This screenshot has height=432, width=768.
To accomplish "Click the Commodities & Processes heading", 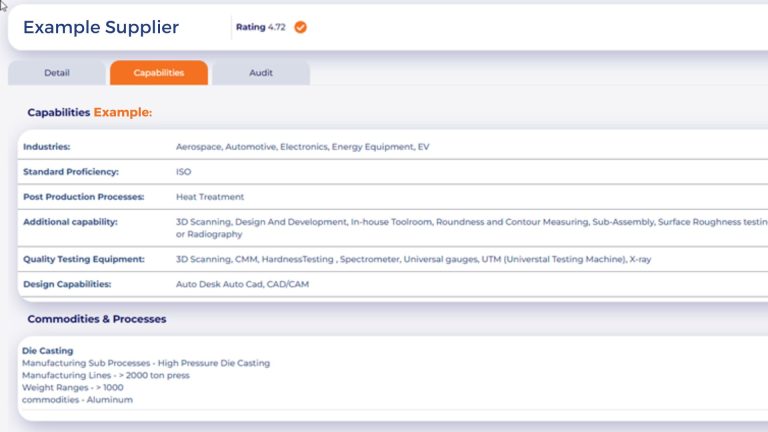I will click(x=97, y=319).
